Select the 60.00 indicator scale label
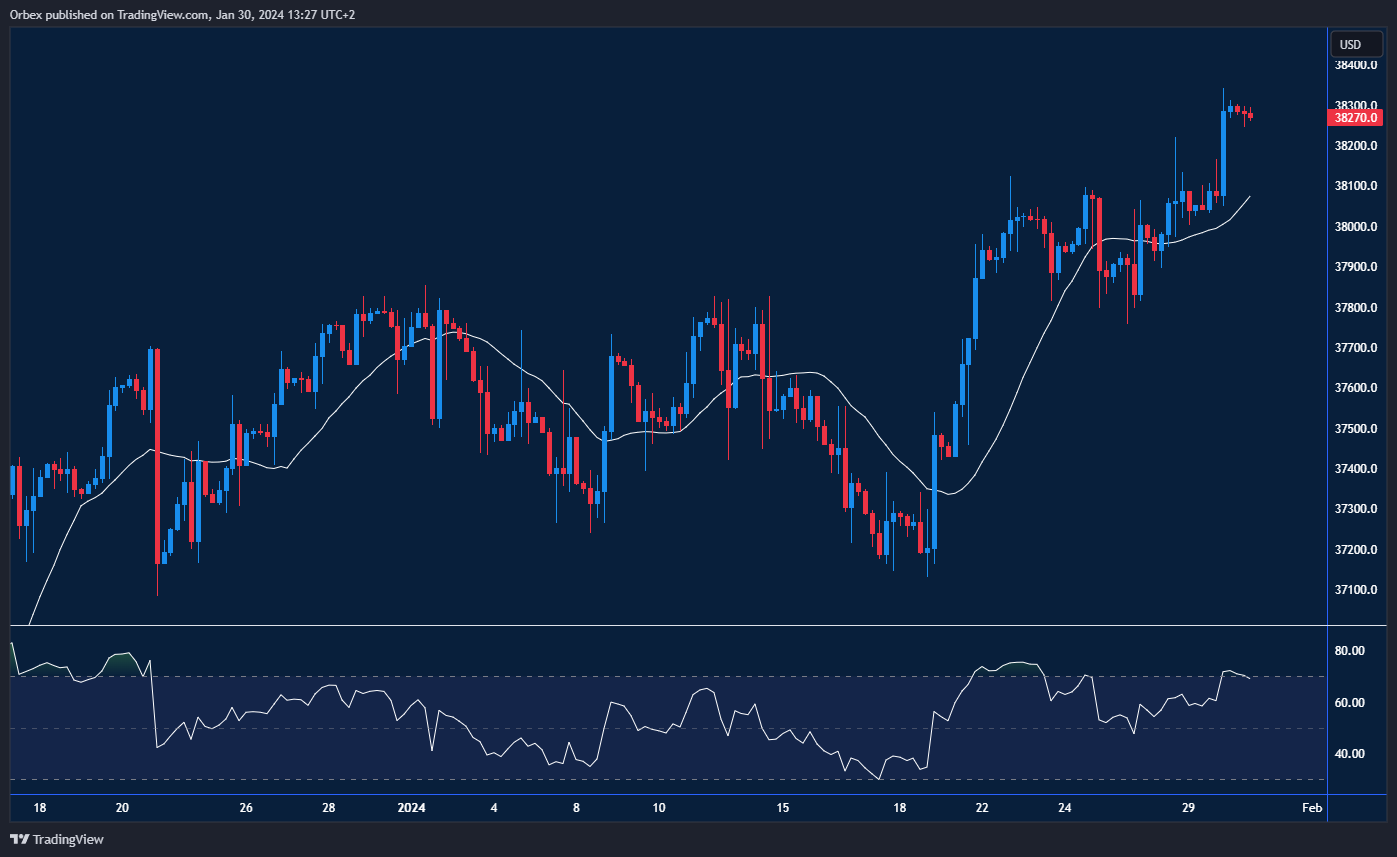Viewport: 1397px width, 857px height. [x=1350, y=703]
